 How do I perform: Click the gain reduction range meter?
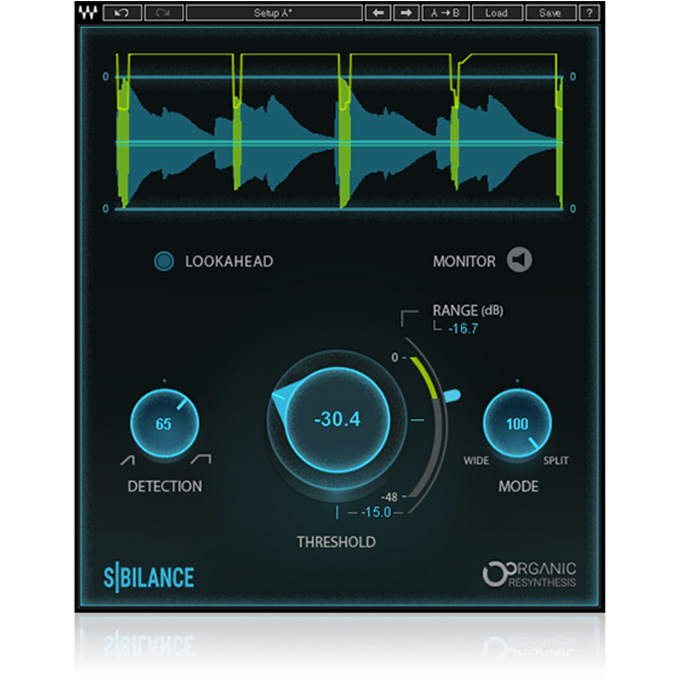click(x=426, y=427)
